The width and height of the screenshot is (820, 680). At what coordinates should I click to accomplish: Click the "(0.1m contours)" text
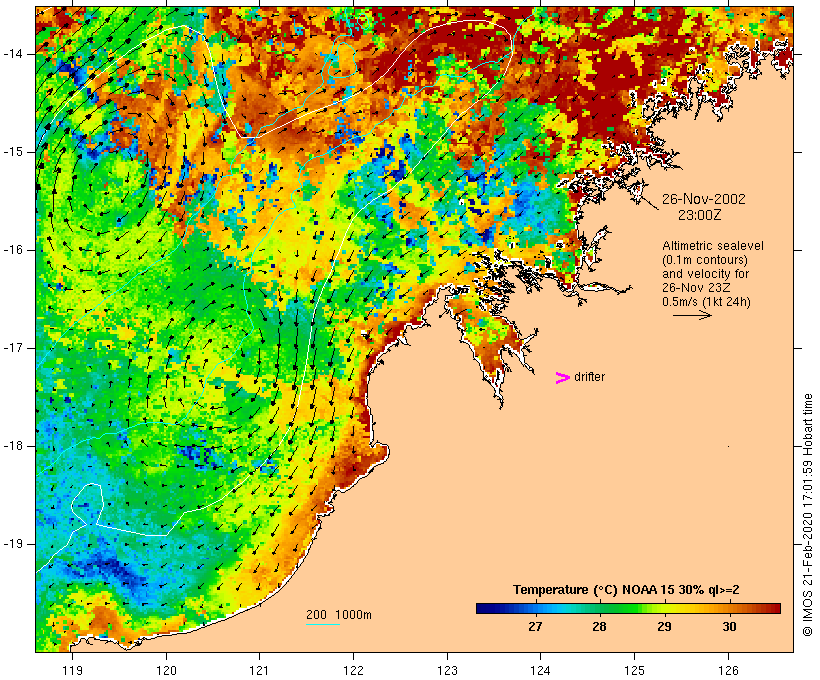[705, 260]
